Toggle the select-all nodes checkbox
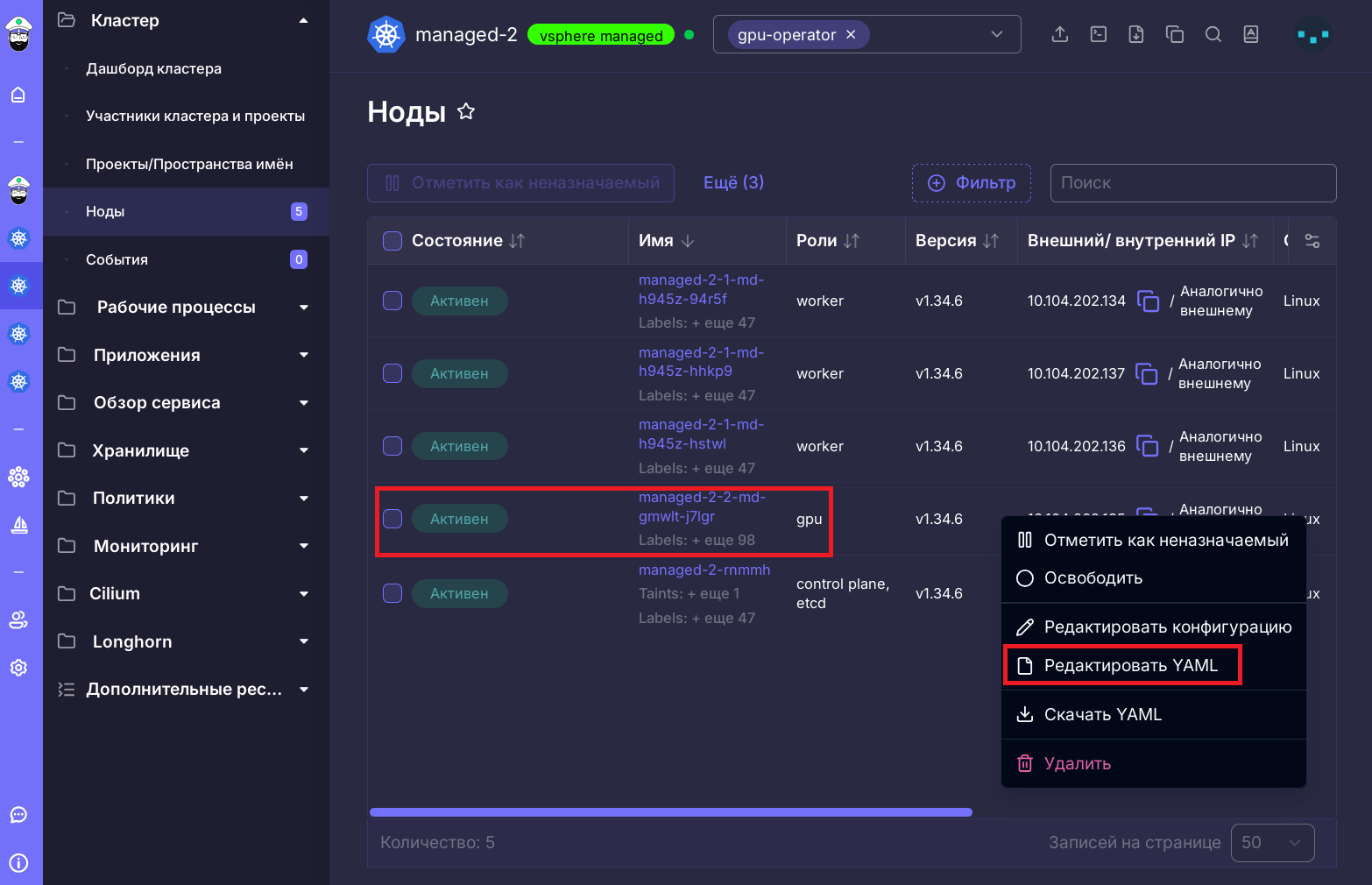 click(393, 241)
